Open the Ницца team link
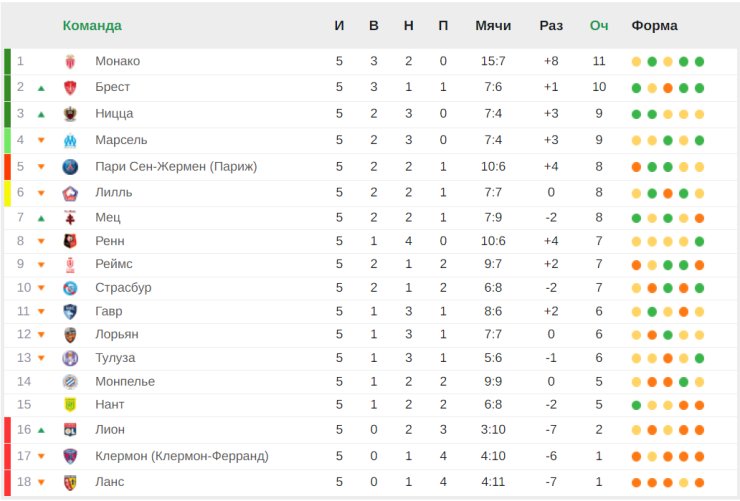 (x=114, y=114)
